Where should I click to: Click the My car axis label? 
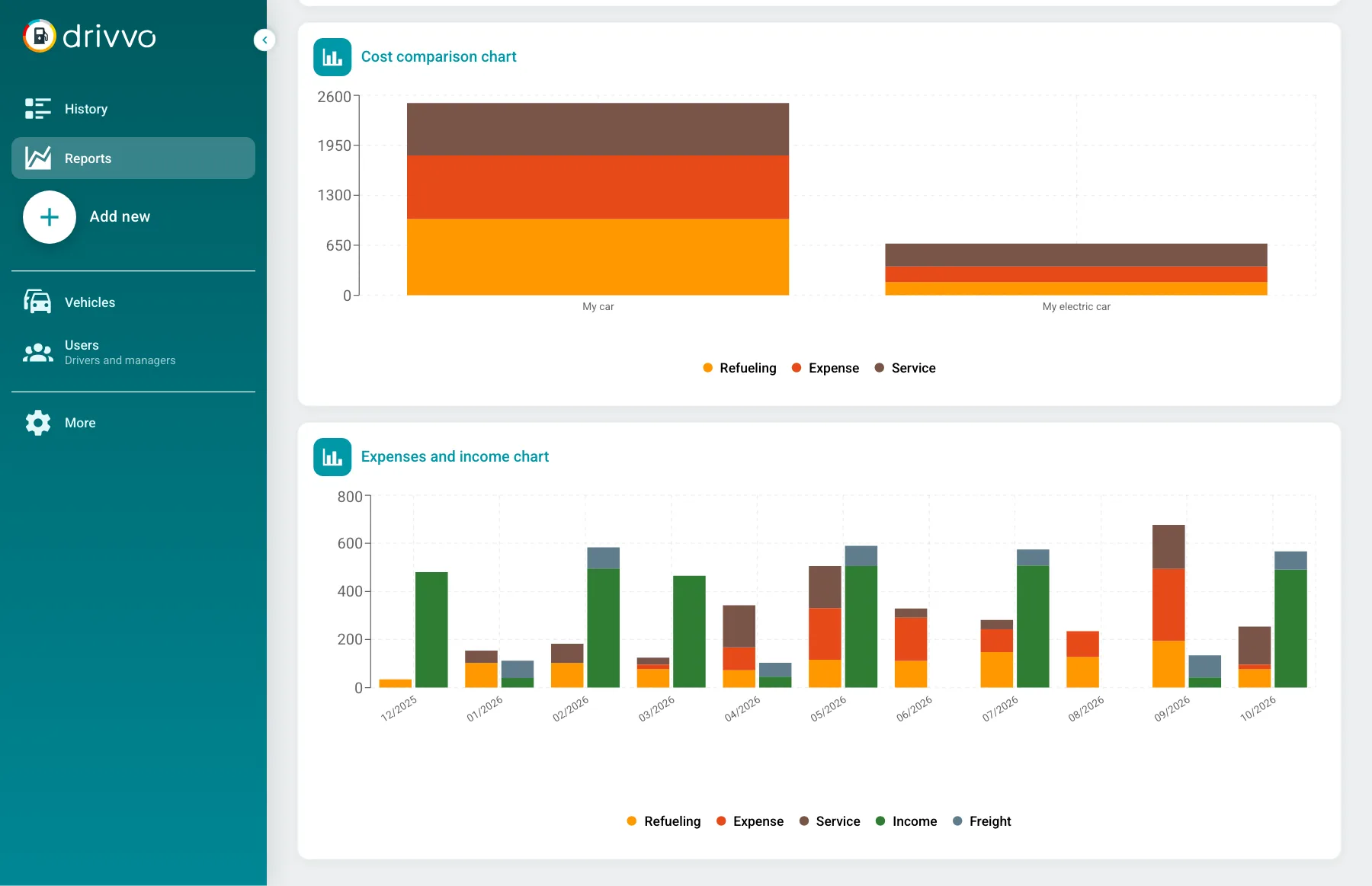[598, 306]
